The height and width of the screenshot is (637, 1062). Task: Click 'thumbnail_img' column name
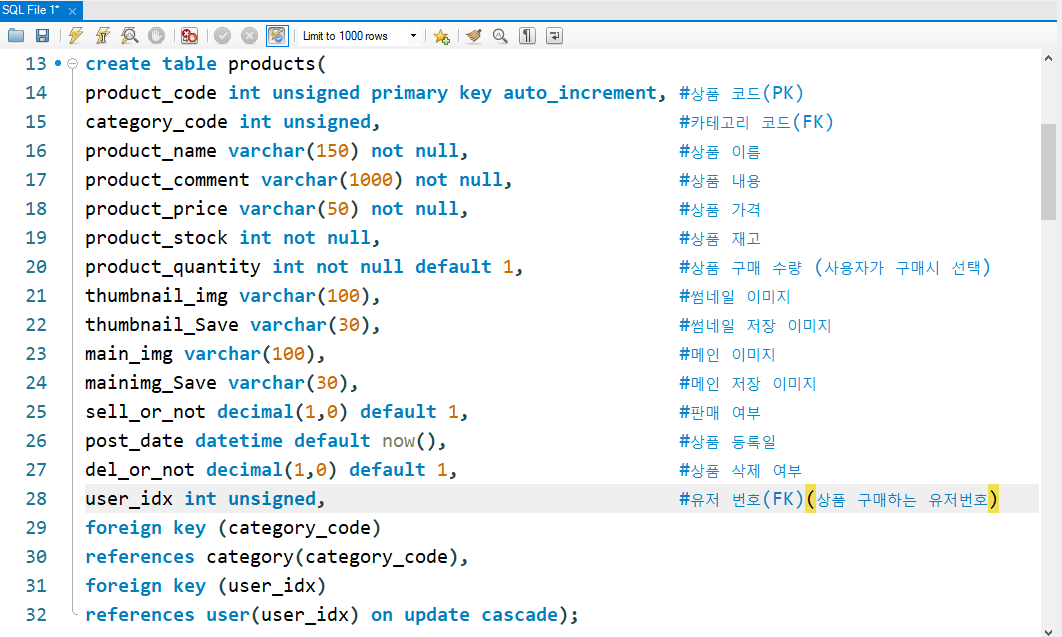click(x=156, y=296)
